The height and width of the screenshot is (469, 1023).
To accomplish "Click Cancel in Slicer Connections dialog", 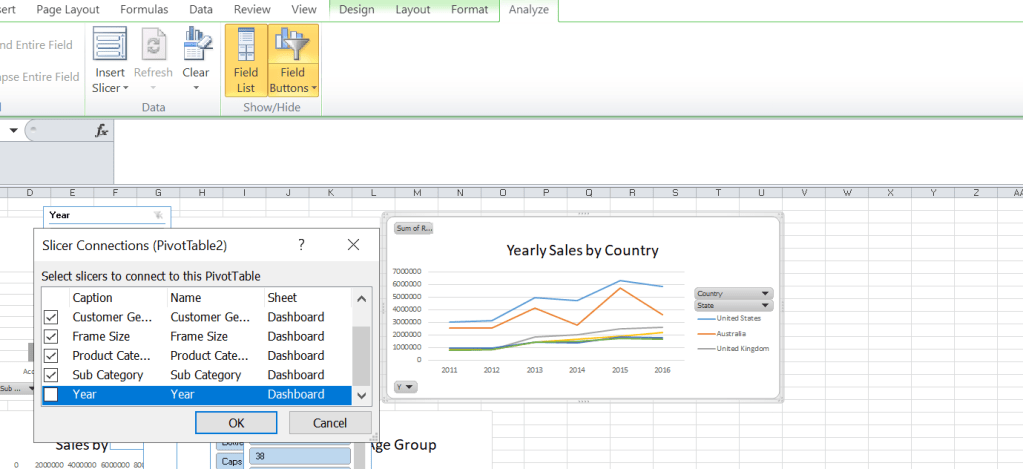I will pos(330,423).
